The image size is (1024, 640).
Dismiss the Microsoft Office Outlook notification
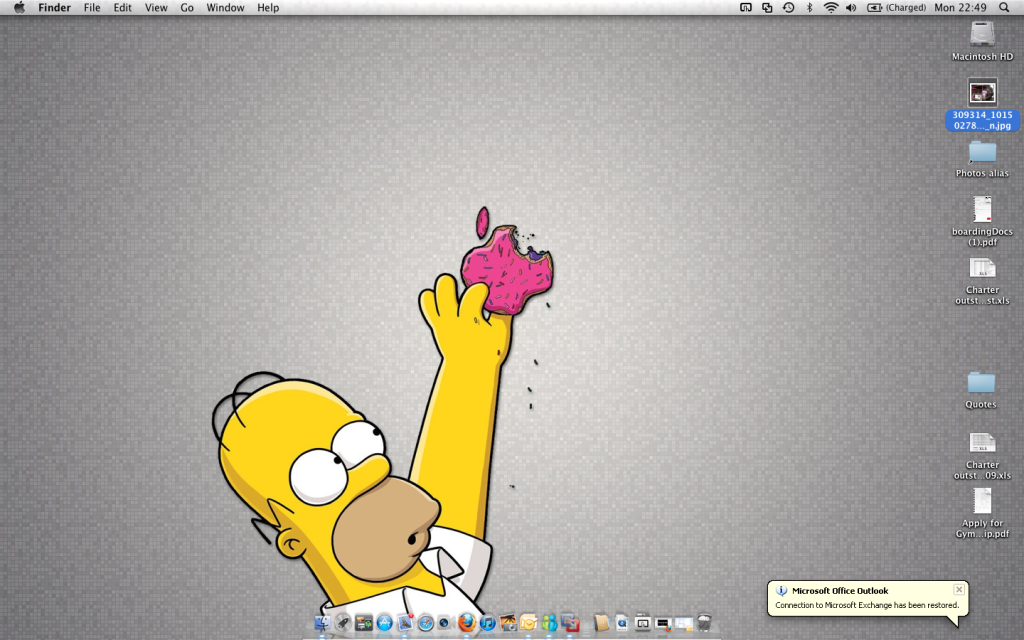[959, 589]
